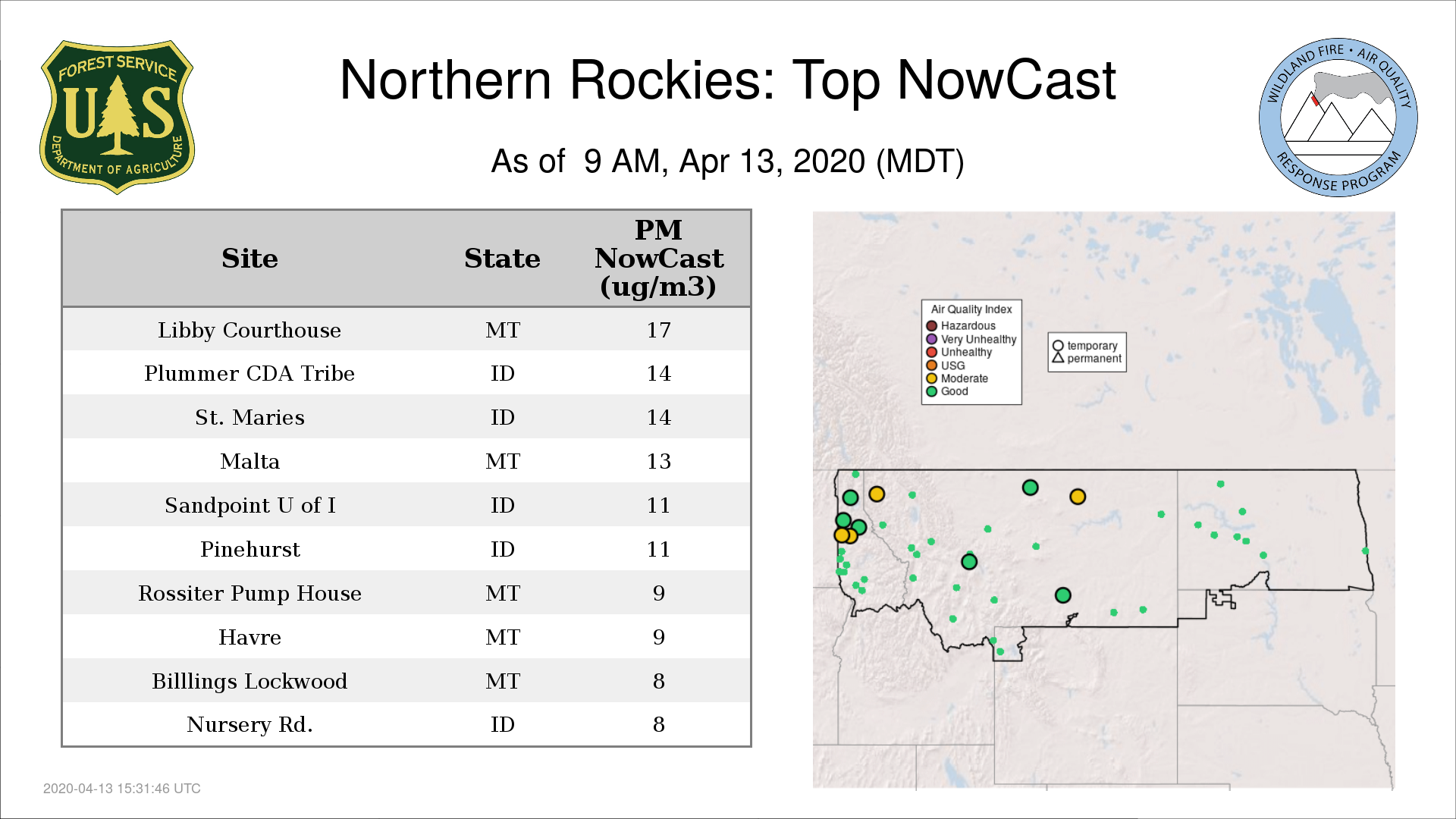Image resolution: width=1456 pixels, height=819 pixels.
Task: Click the permanent triangle symbol in legend
Action: tap(1058, 358)
